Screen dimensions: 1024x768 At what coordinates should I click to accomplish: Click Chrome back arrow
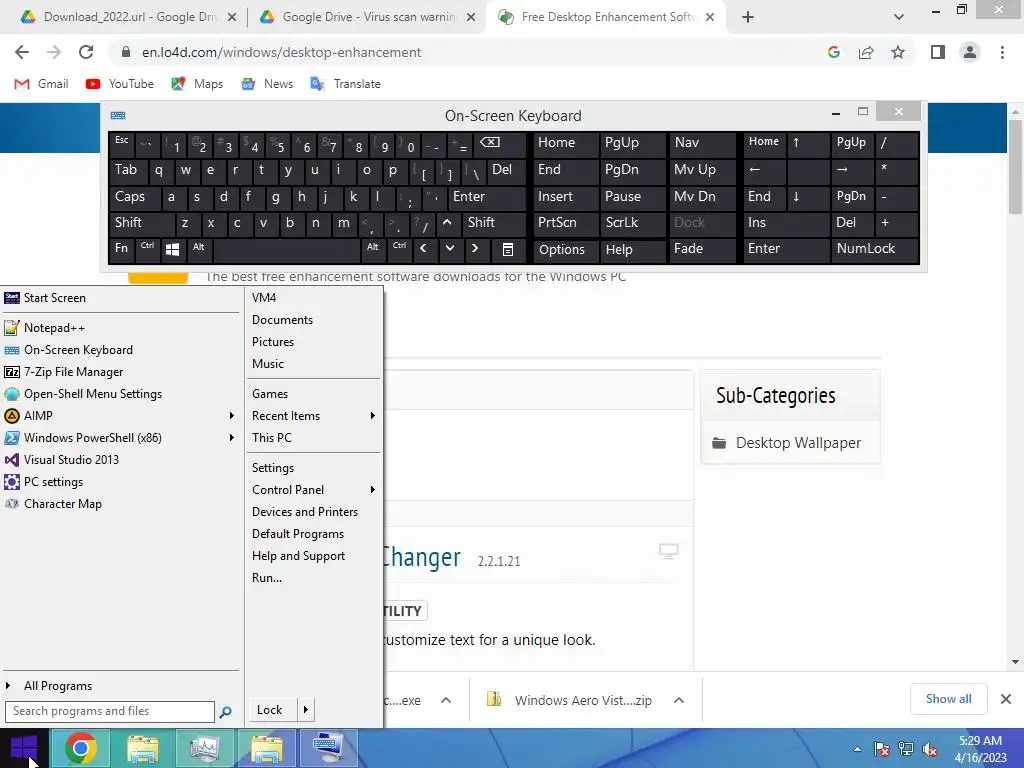(22, 52)
